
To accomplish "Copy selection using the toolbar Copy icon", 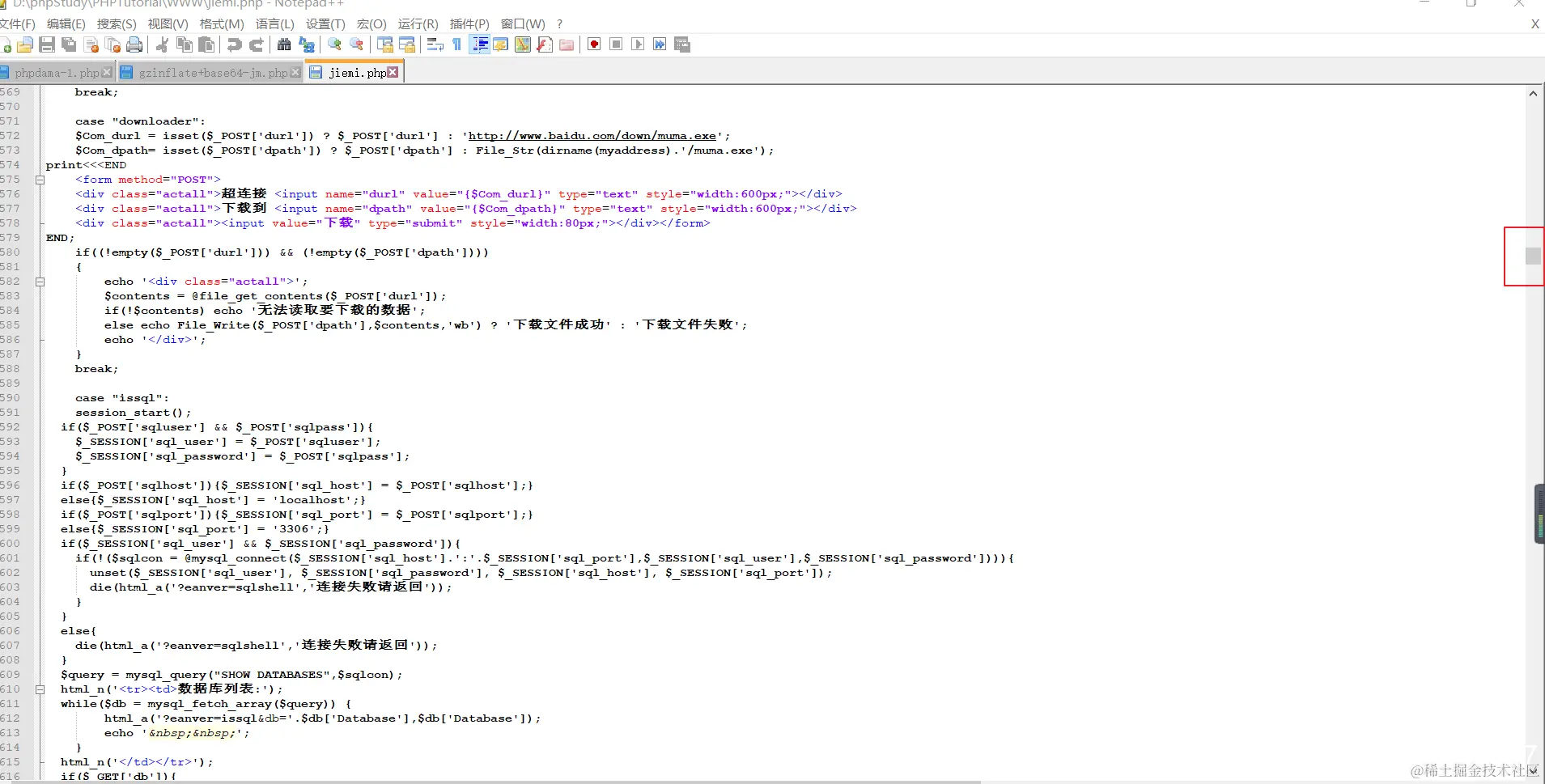I will point(184,44).
